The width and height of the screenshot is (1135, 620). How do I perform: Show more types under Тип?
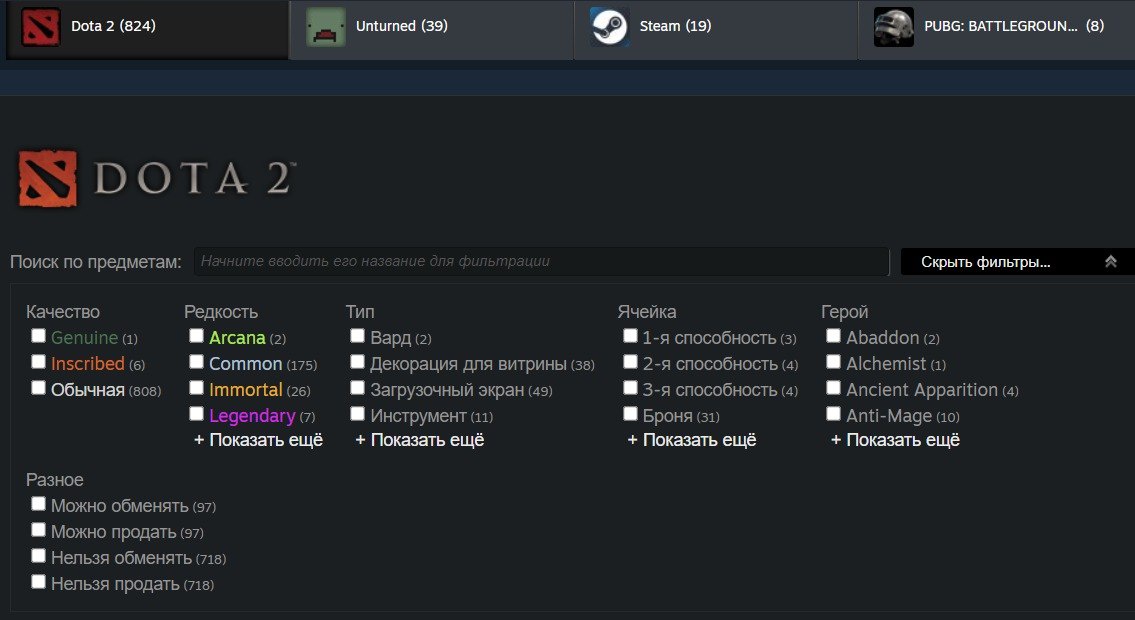click(420, 440)
